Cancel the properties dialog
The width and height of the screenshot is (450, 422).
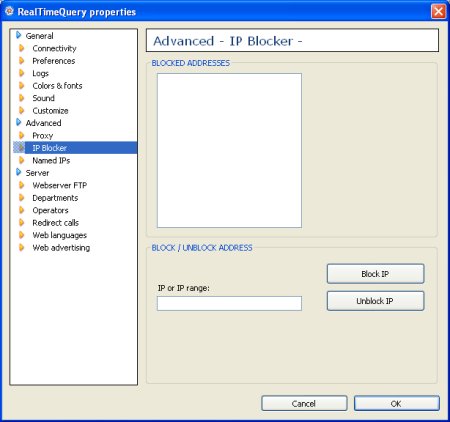(x=304, y=404)
